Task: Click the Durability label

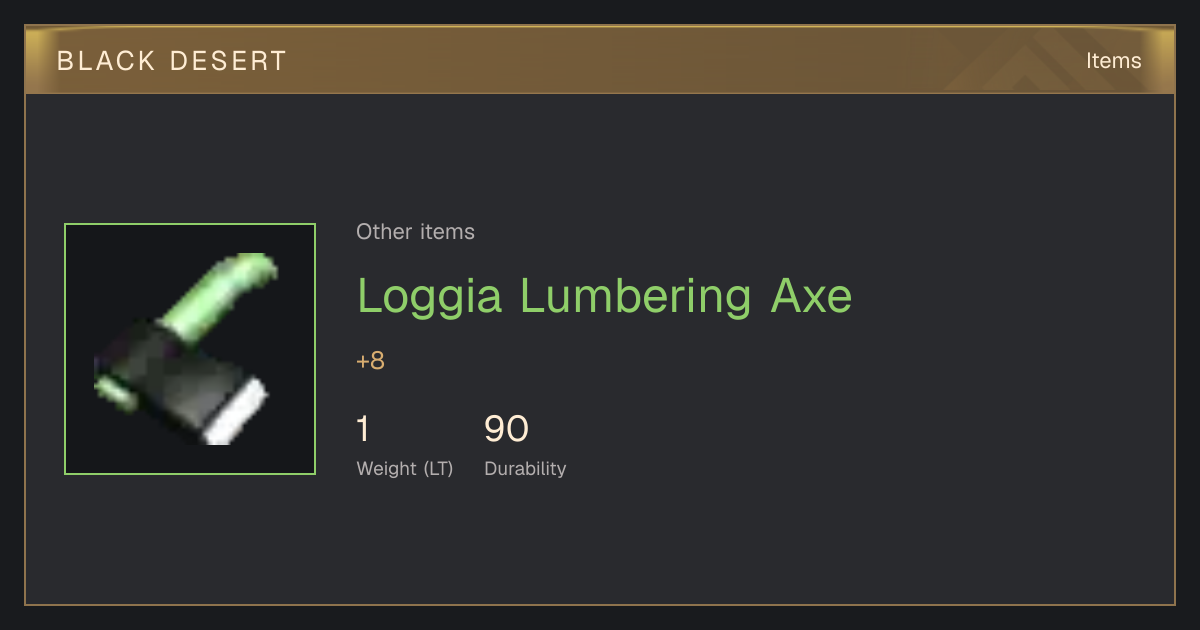Action: click(x=525, y=469)
